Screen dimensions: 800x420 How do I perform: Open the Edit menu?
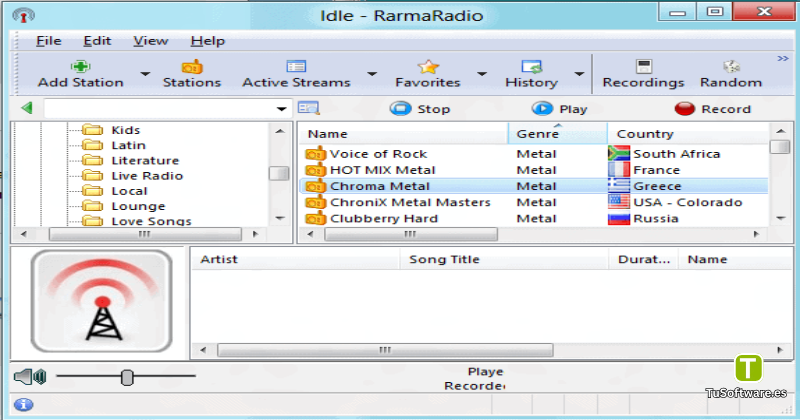(x=97, y=41)
